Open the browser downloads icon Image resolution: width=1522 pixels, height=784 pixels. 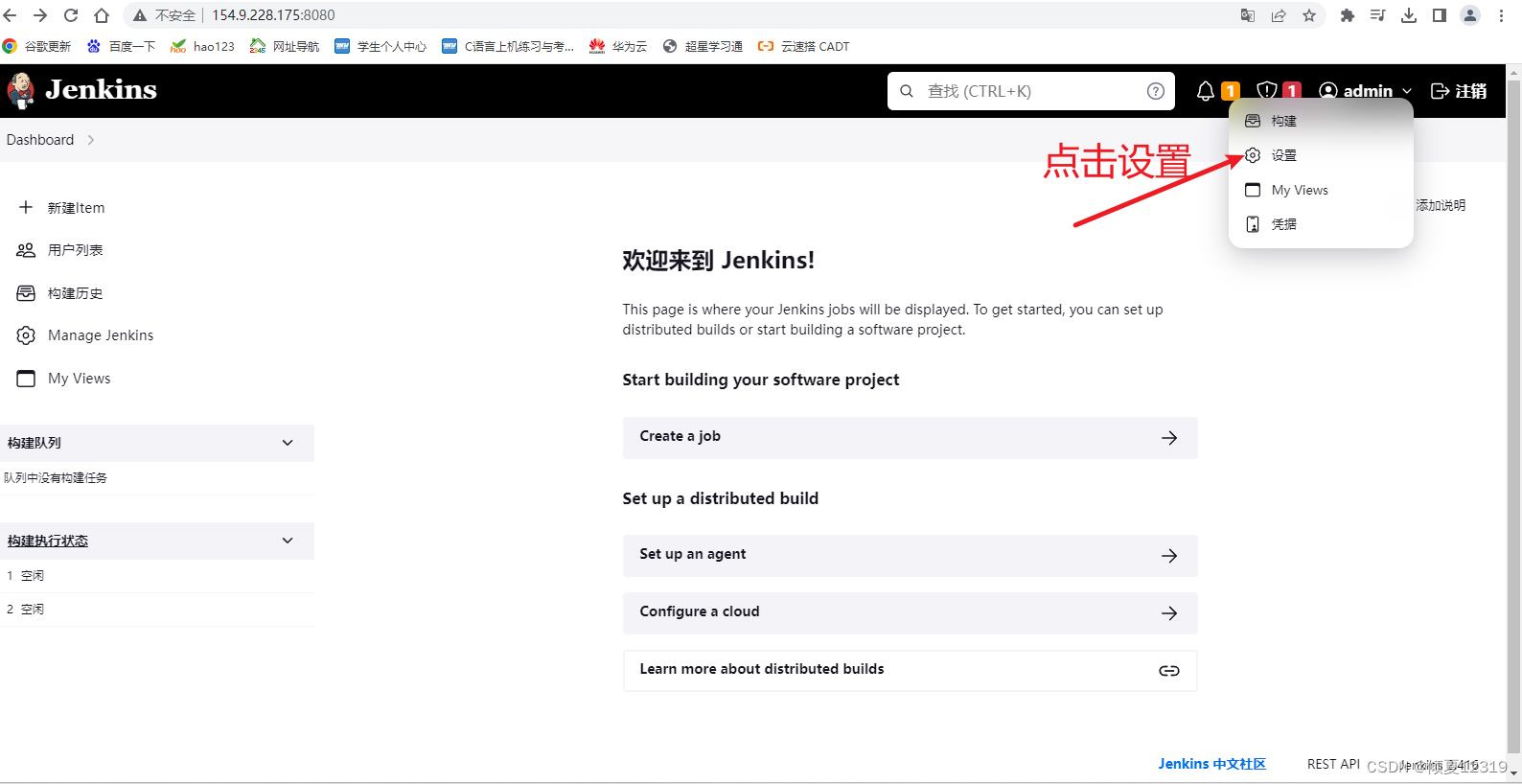click(x=1409, y=15)
